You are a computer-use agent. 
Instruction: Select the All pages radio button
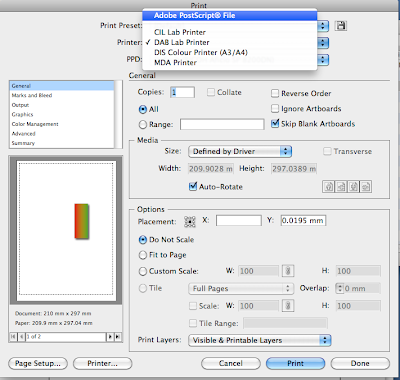click(143, 109)
